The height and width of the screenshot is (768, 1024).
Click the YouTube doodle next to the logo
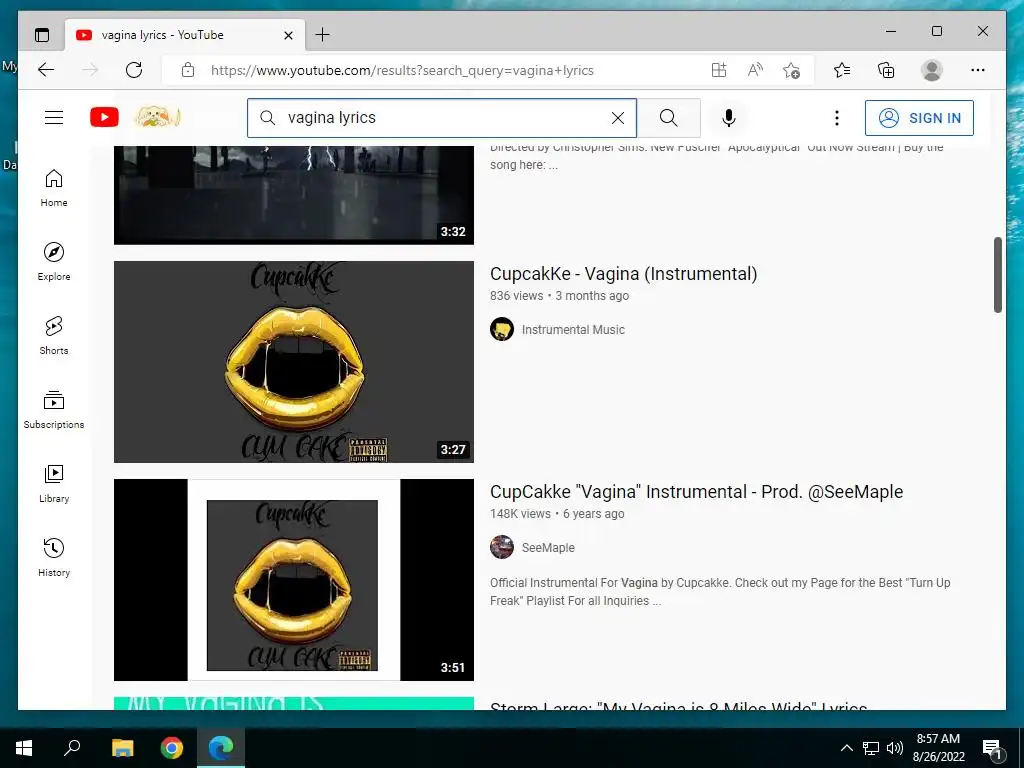(x=157, y=117)
